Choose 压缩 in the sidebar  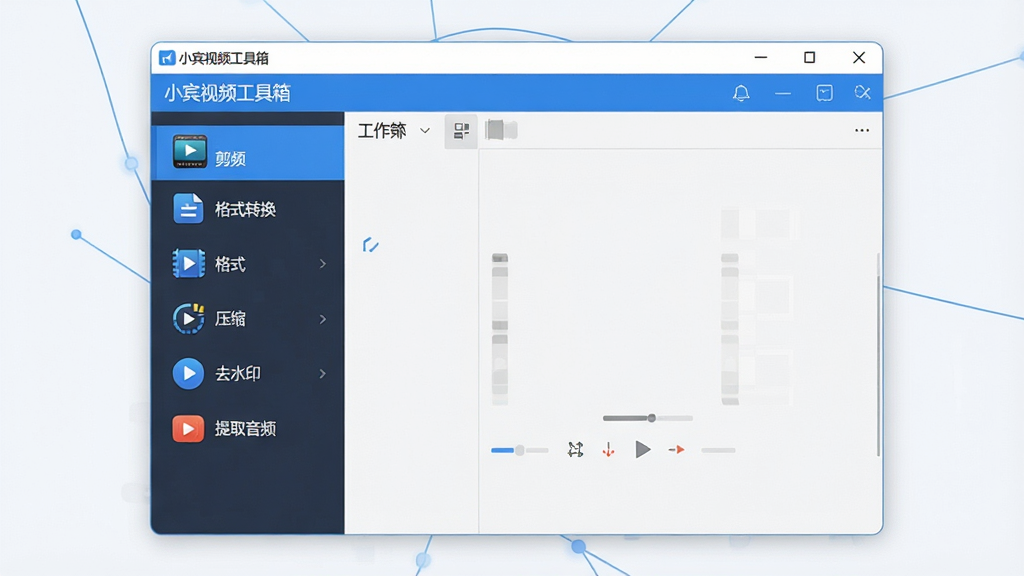click(248, 319)
